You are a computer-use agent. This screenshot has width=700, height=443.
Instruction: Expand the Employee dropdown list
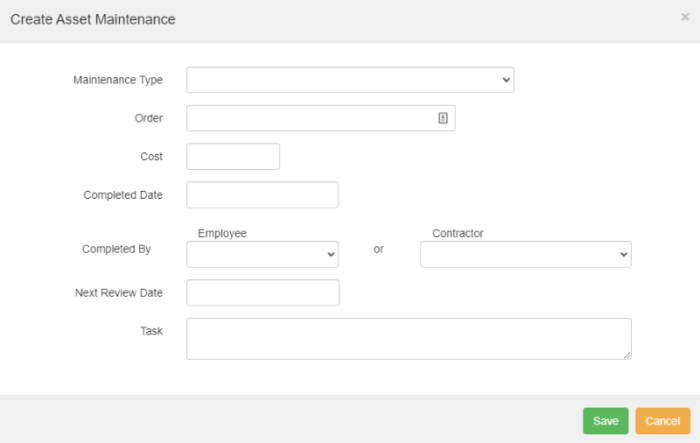tap(262, 255)
